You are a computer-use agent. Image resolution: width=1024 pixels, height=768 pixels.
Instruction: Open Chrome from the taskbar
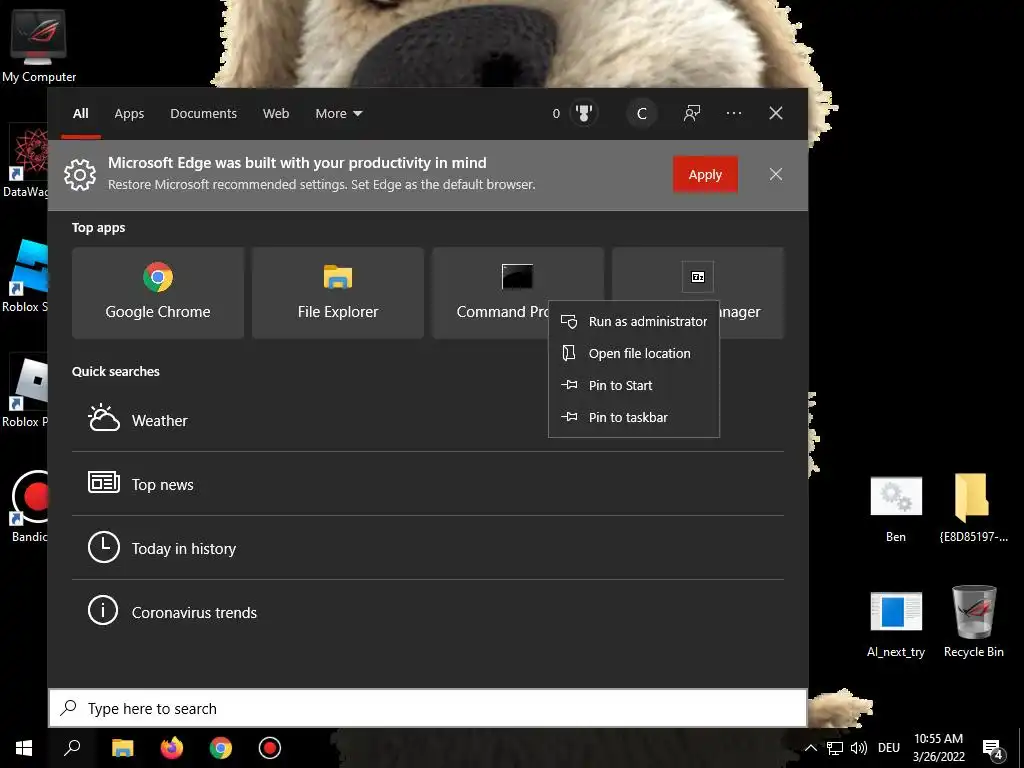coord(221,748)
